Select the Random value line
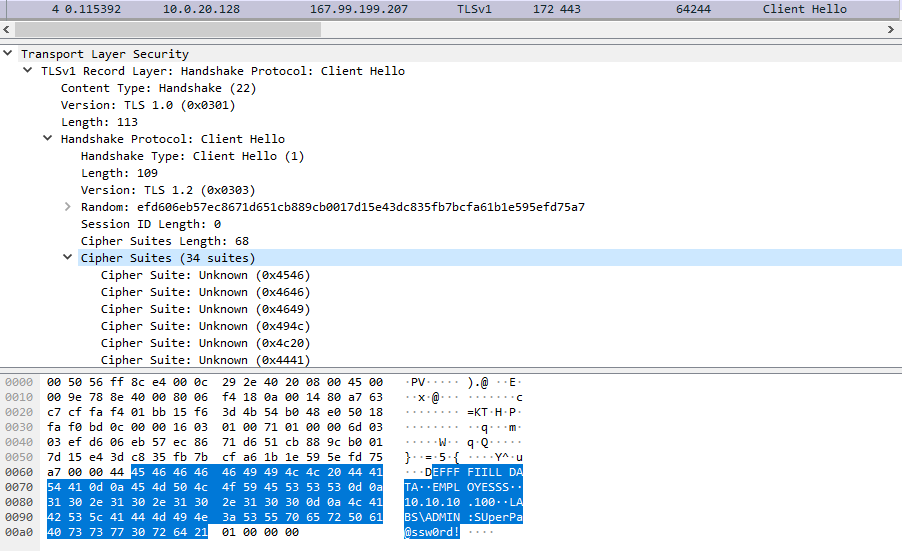The height and width of the screenshot is (551, 902). click(x=332, y=206)
